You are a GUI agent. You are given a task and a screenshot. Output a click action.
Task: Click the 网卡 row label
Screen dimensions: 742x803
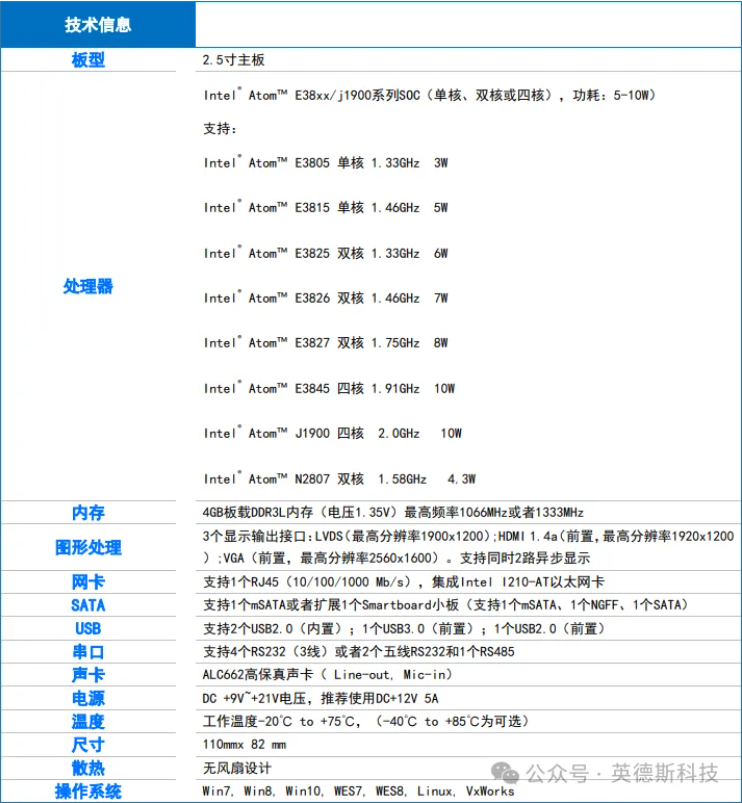[88, 582]
